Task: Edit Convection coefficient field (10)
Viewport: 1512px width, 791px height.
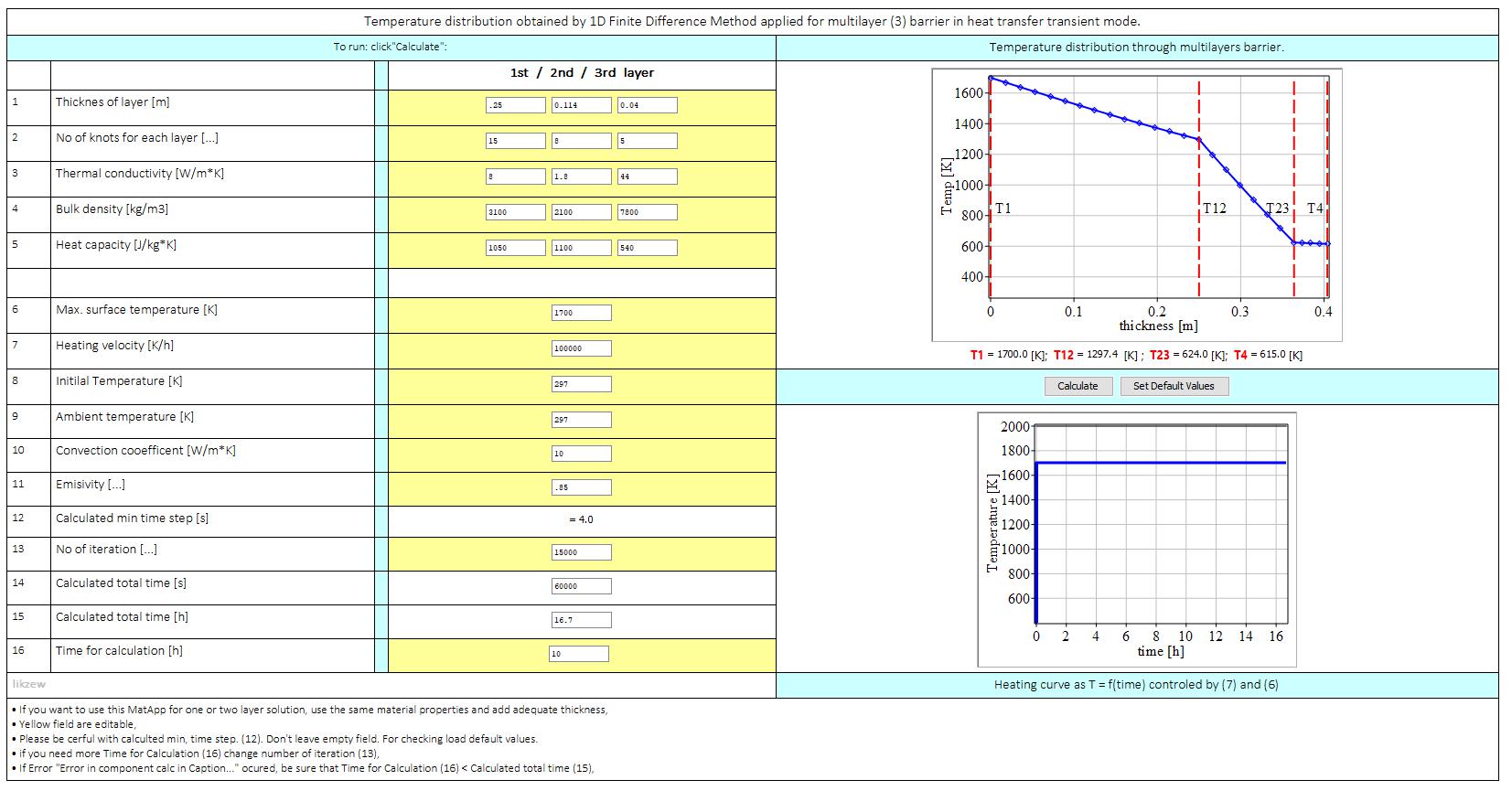Action: point(582,454)
